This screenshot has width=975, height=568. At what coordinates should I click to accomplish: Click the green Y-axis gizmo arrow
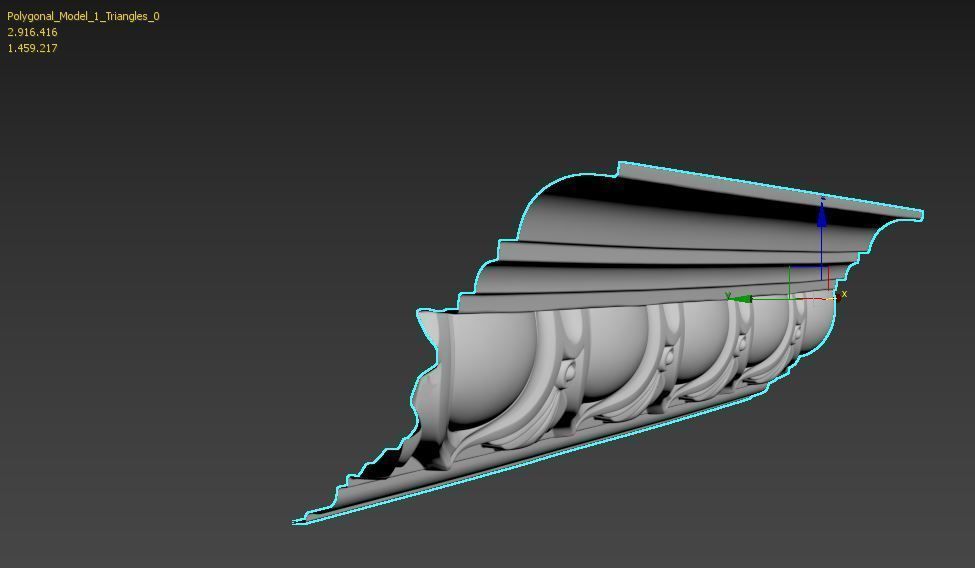click(x=739, y=299)
